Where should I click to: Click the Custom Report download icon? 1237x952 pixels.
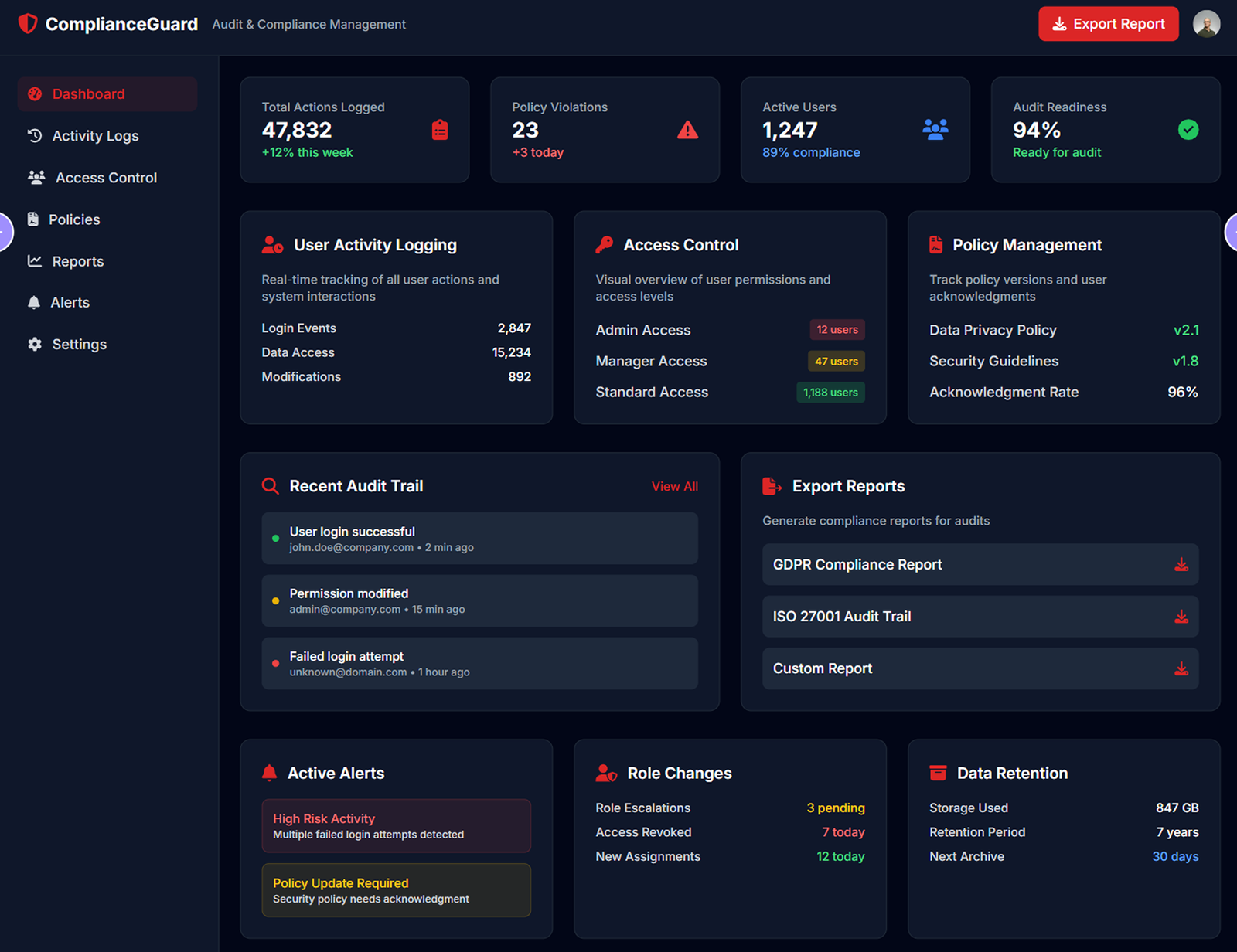[1181, 668]
